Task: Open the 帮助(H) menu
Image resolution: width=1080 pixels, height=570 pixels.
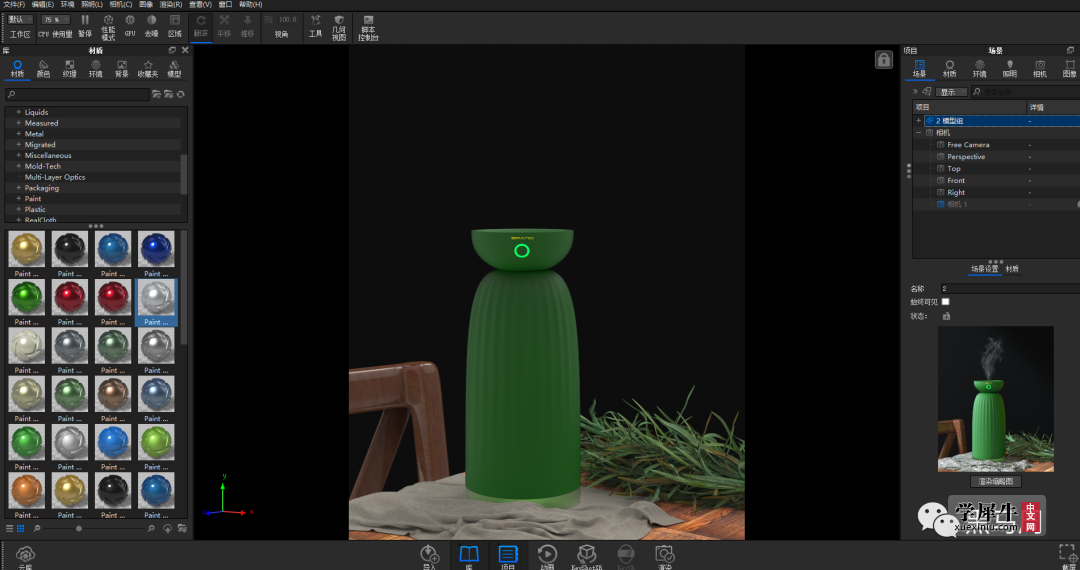Action: [x=251, y=4]
